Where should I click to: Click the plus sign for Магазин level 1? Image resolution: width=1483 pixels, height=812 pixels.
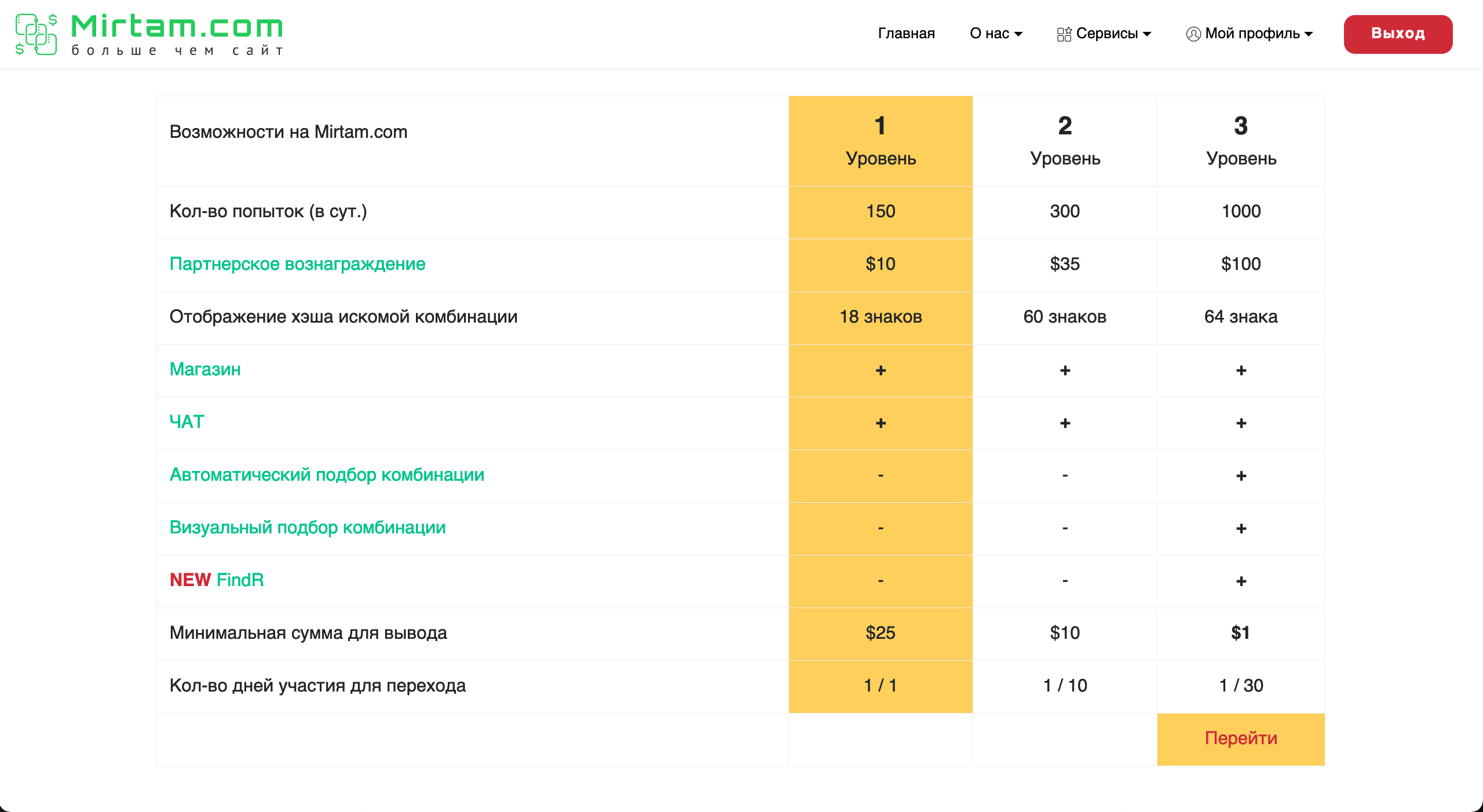(x=881, y=370)
